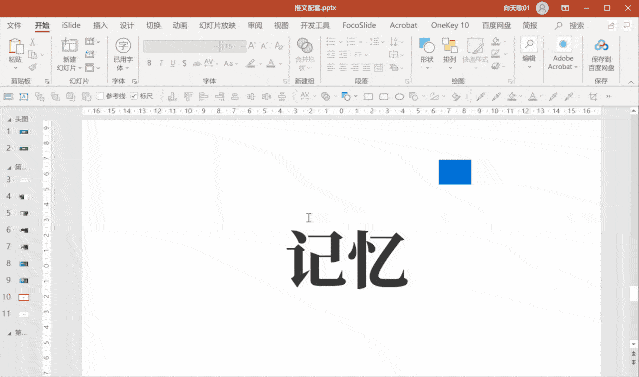Select slide 1 thumbnail
The image size is (639, 377).
(24, 132)
